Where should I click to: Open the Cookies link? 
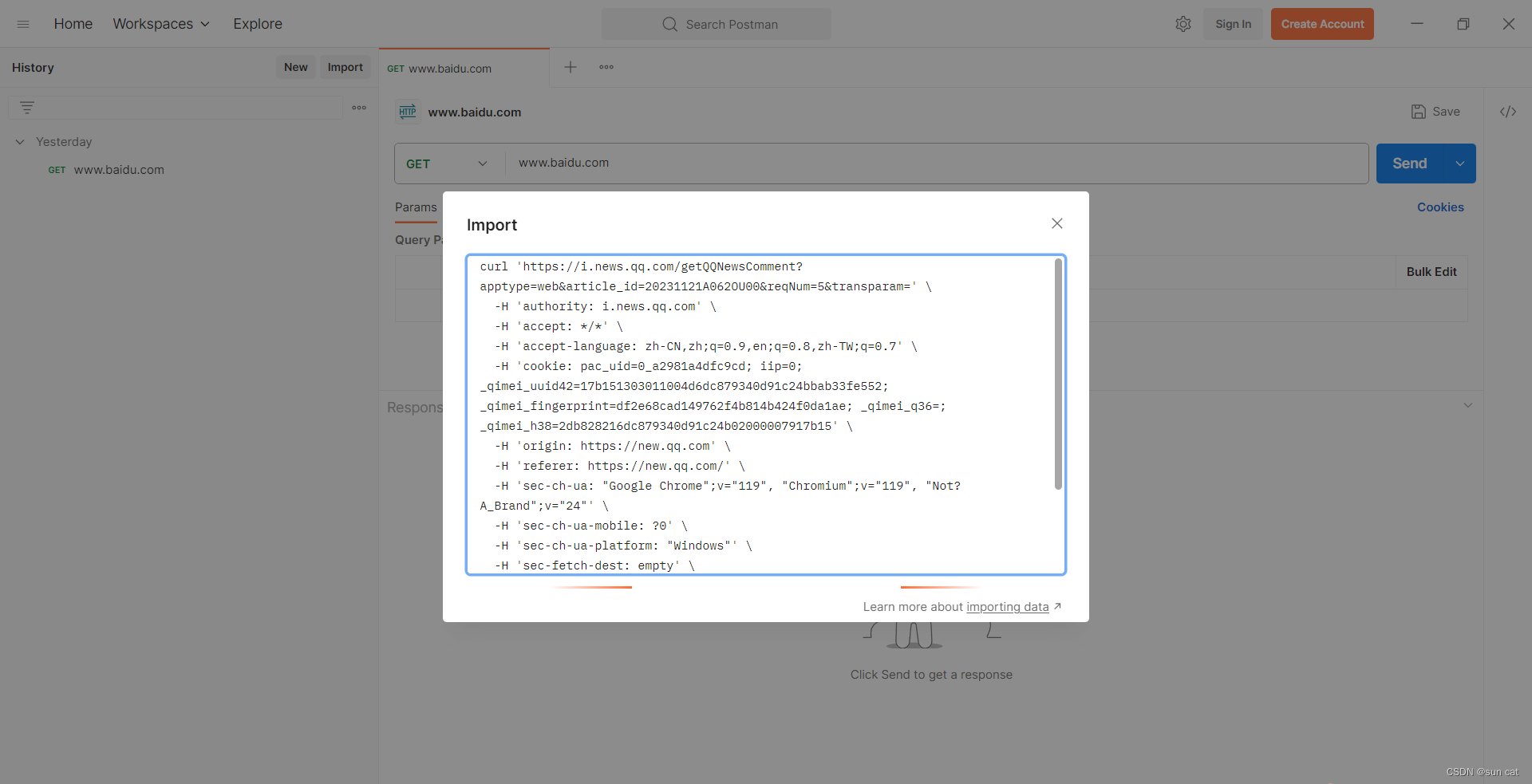click(x=1440, y=207)
